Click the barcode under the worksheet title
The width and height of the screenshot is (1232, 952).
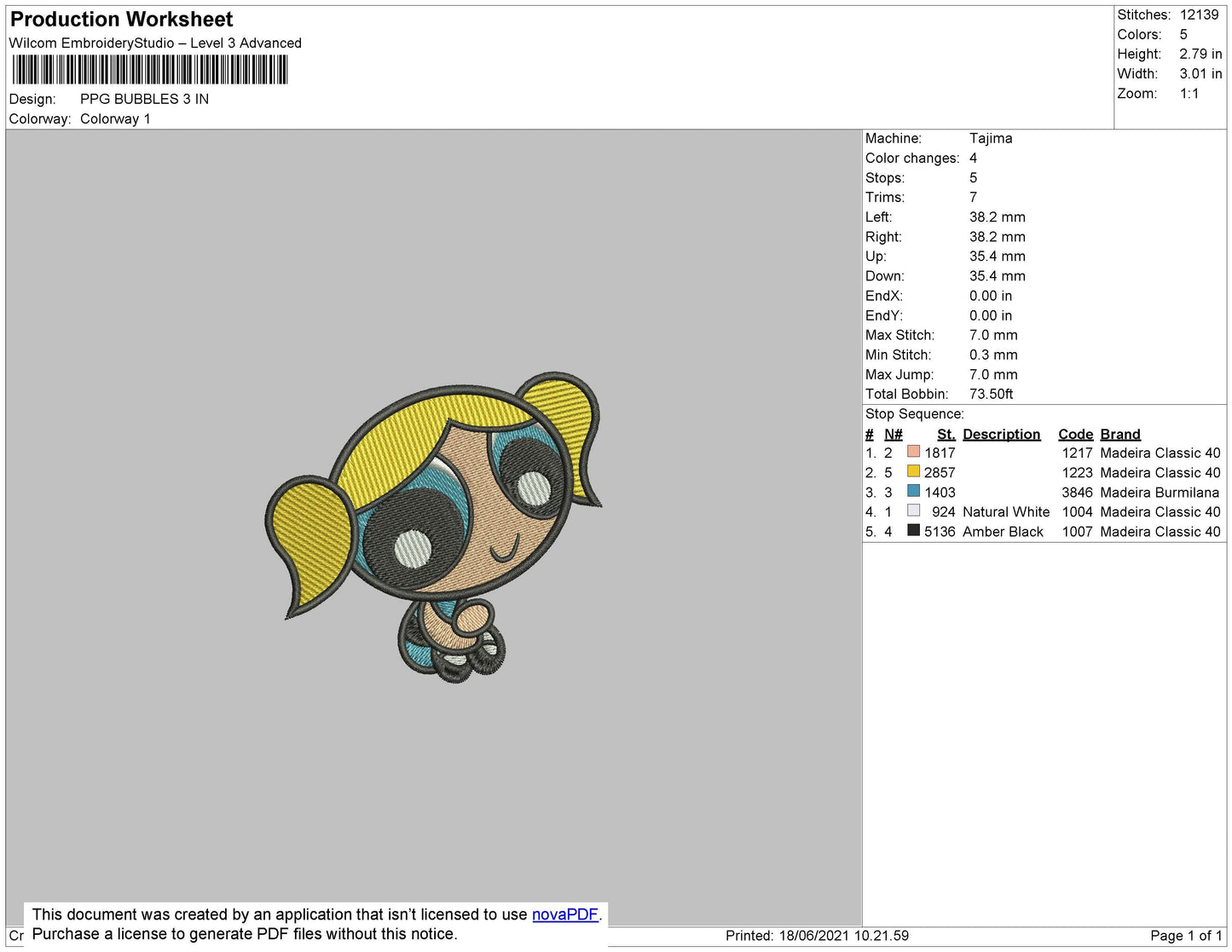pos(150,70)
